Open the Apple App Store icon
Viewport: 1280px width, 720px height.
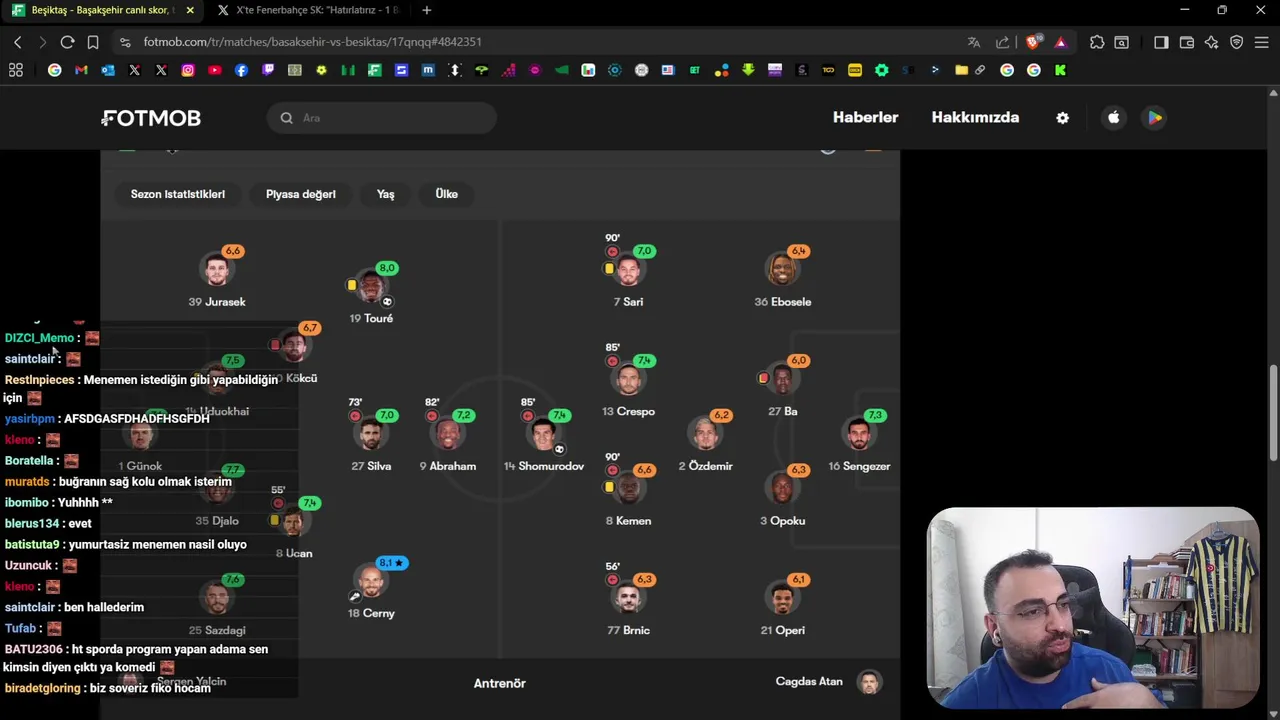pos(1114,118)
